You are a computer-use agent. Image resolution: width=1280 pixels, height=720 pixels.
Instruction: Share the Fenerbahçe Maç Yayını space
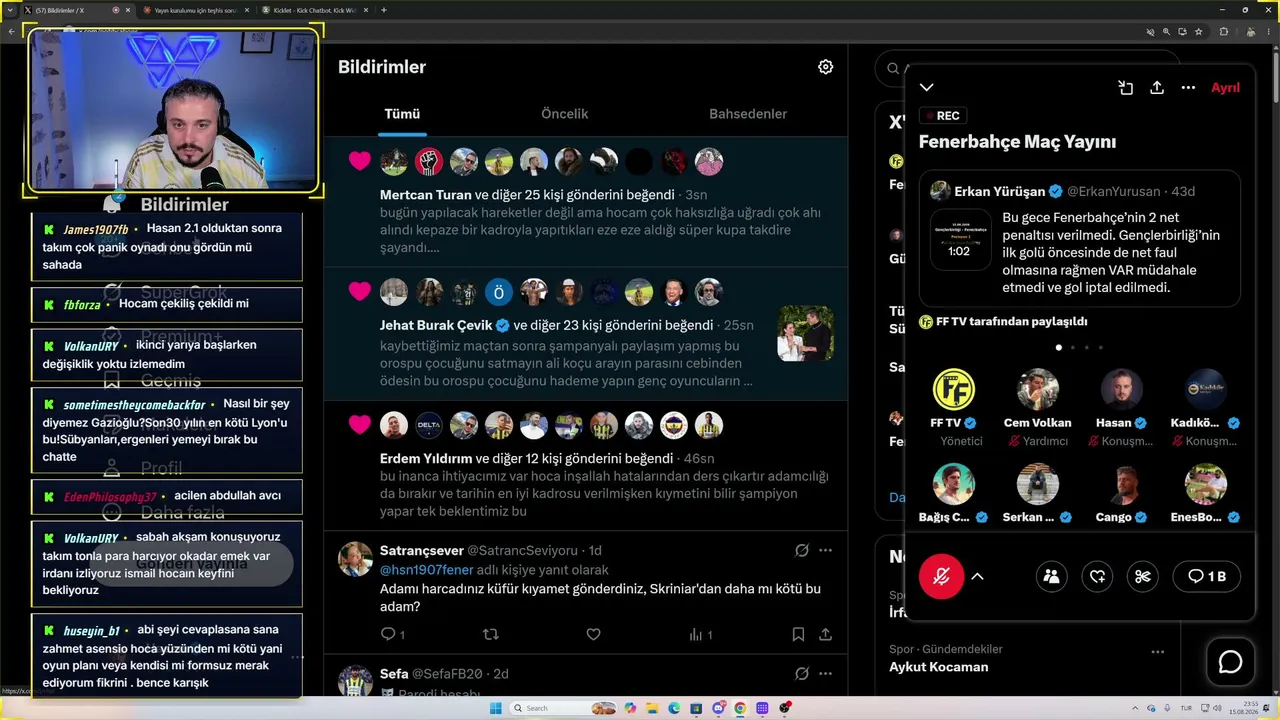(1157, 88)
